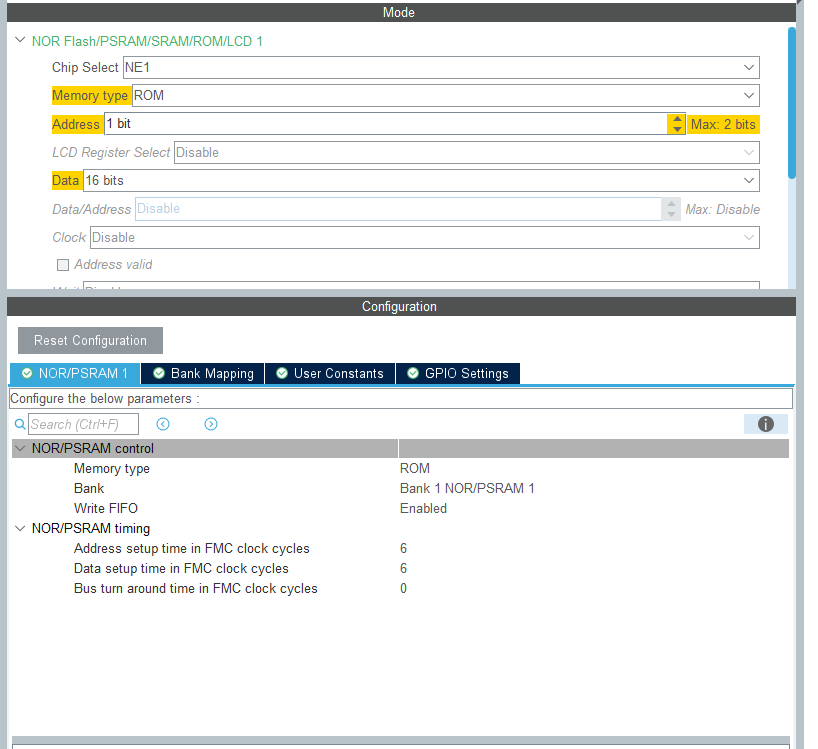Select Address setup time in FMC clock cycles

pyautogui.click(x=400, y=548)
